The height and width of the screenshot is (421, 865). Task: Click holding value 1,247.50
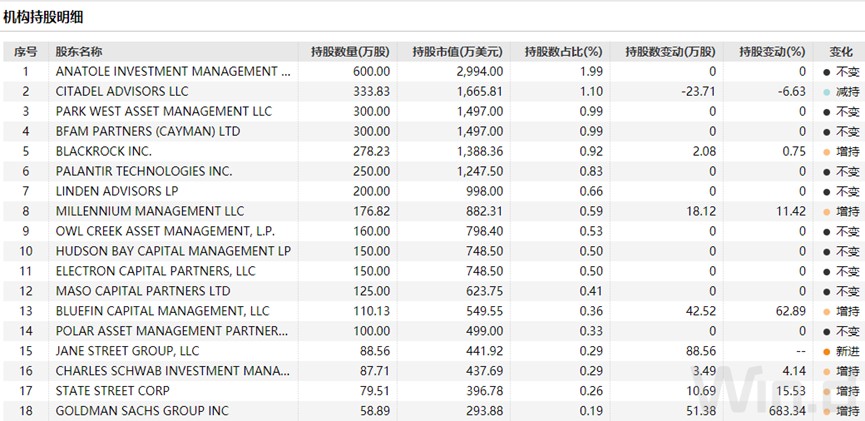480,171
